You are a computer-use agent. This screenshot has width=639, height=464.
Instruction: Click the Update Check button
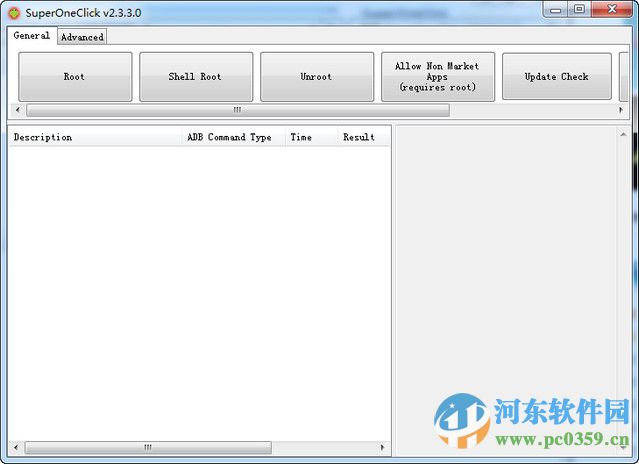[x=557, y=77]
